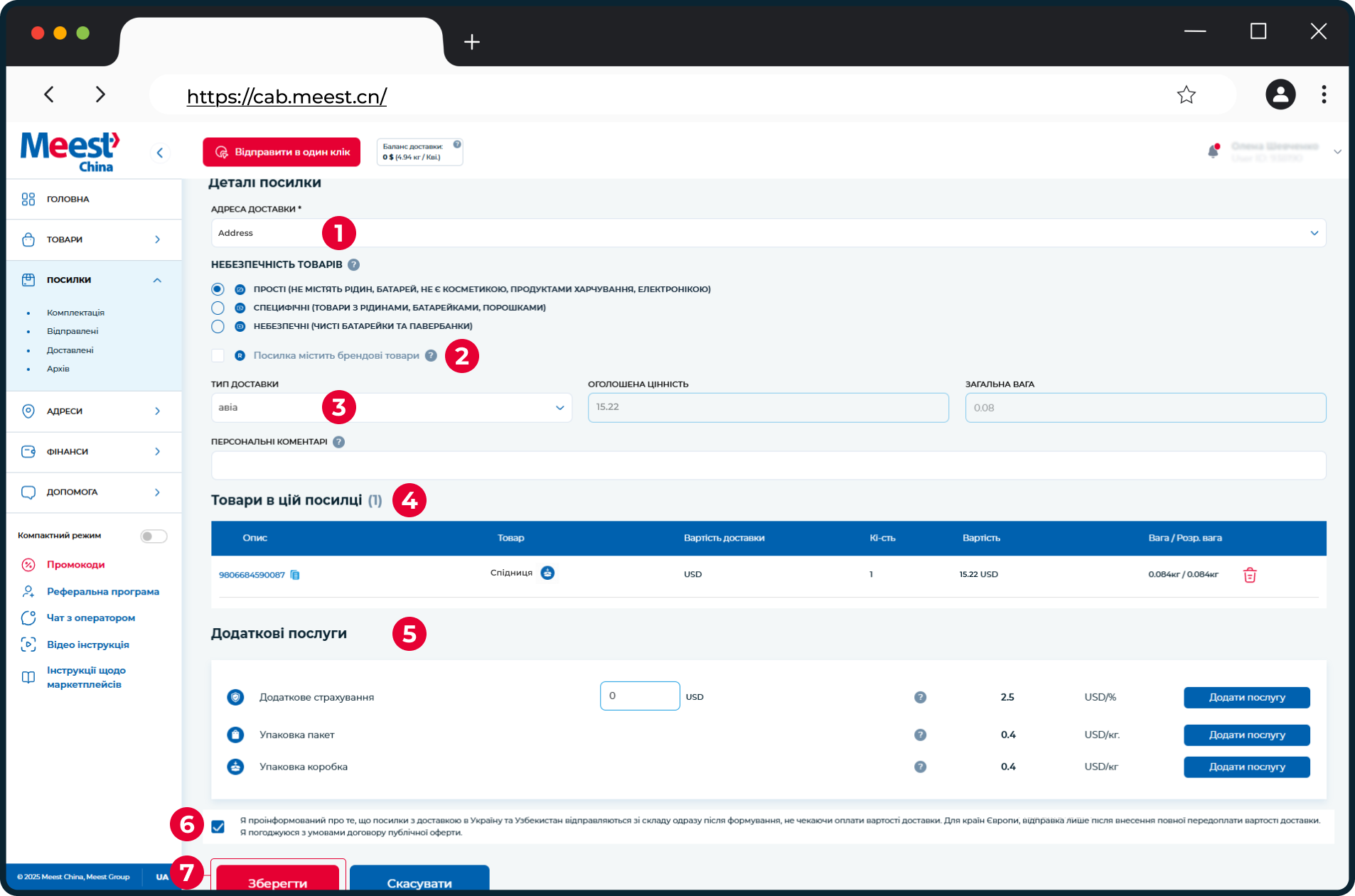1355x896 pixels.
Task: Check the Посилка містить брендові товари box
Action: tap(218, 355)
